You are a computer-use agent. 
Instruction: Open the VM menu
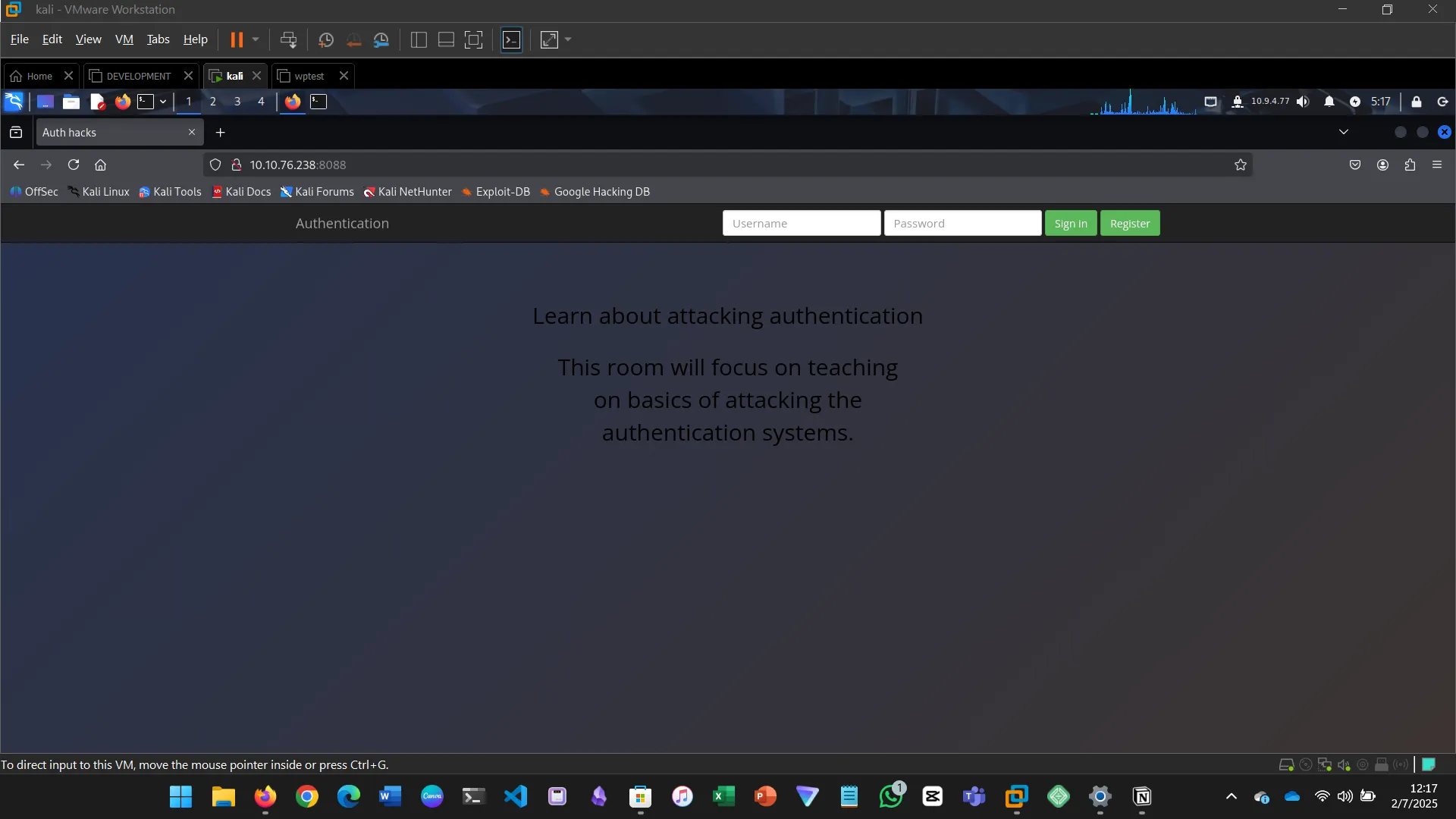point(124,39)
